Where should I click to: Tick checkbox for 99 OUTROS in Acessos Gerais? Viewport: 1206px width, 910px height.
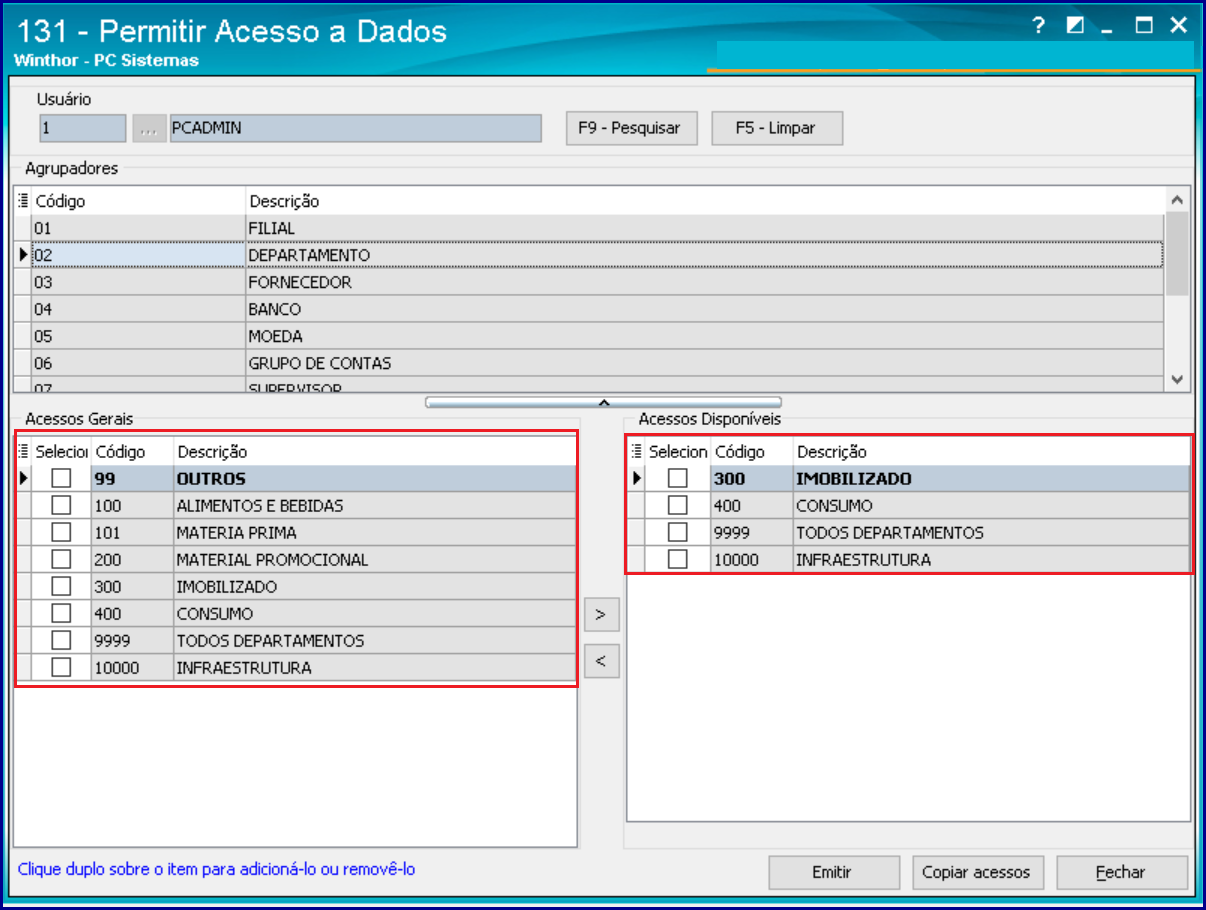[x=62, y=478]
